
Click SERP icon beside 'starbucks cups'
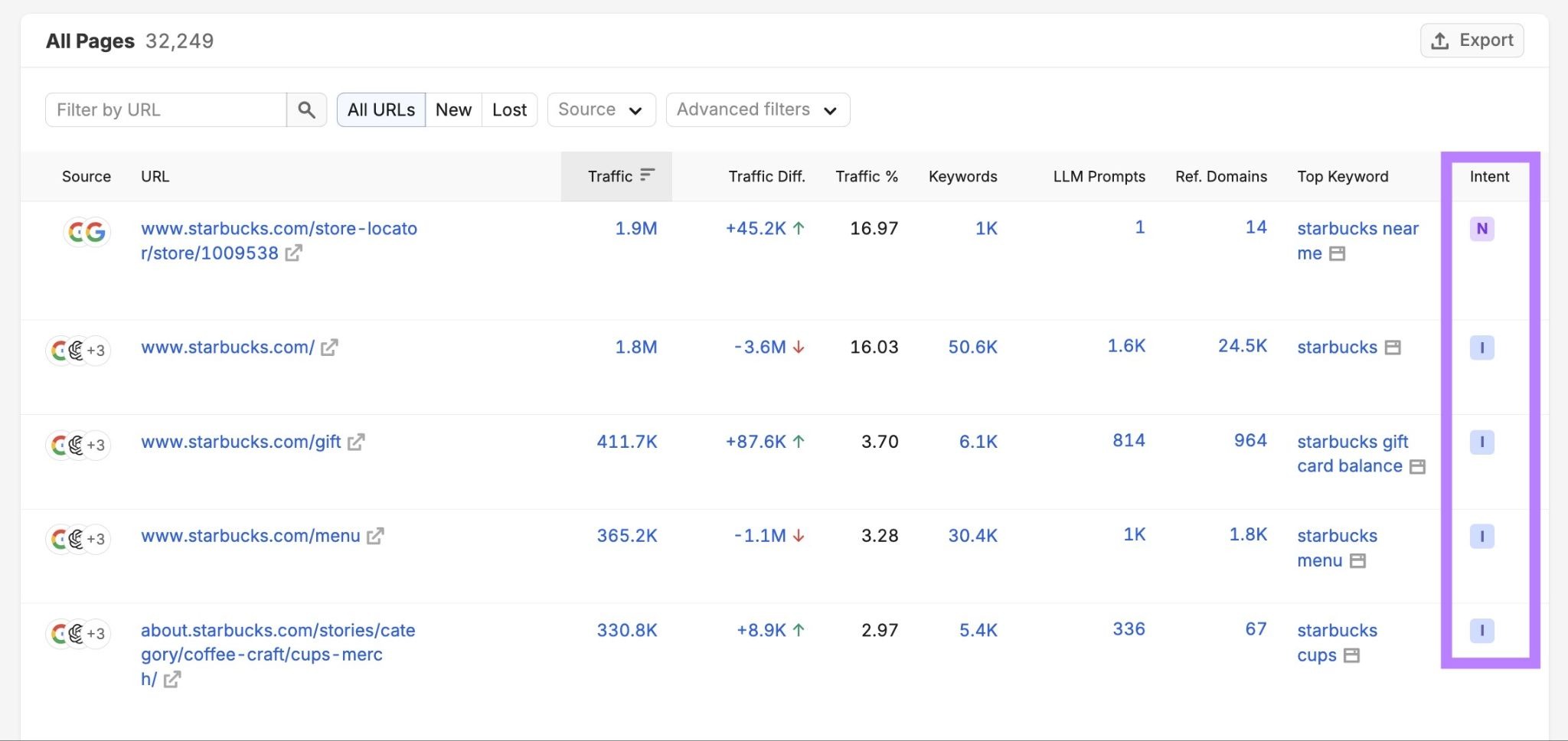pyautogui.click(x=1351, y=656)
